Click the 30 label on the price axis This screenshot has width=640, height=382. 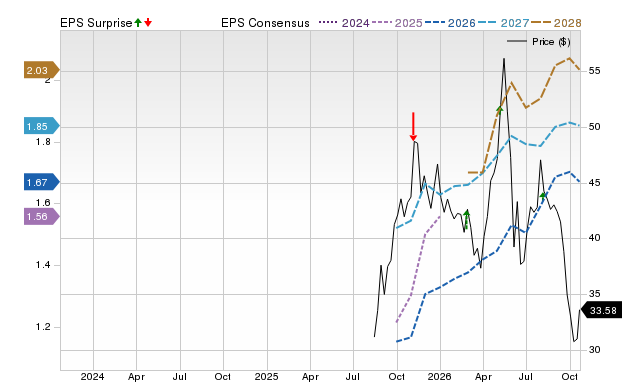pyautogui.click(x=594, y=350)
